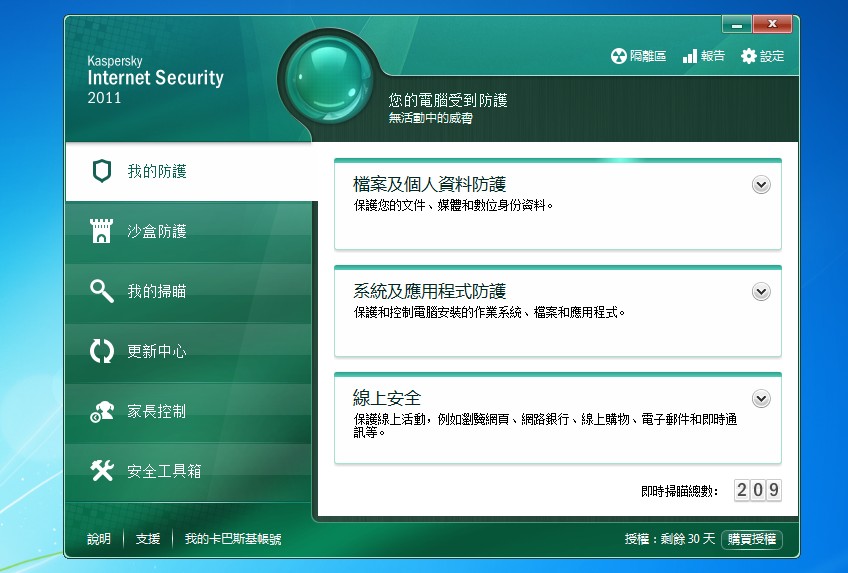
Task: Click the wrench tools icon for 安全工具箱
Action: pyautogui.click(x=102, y=471)
